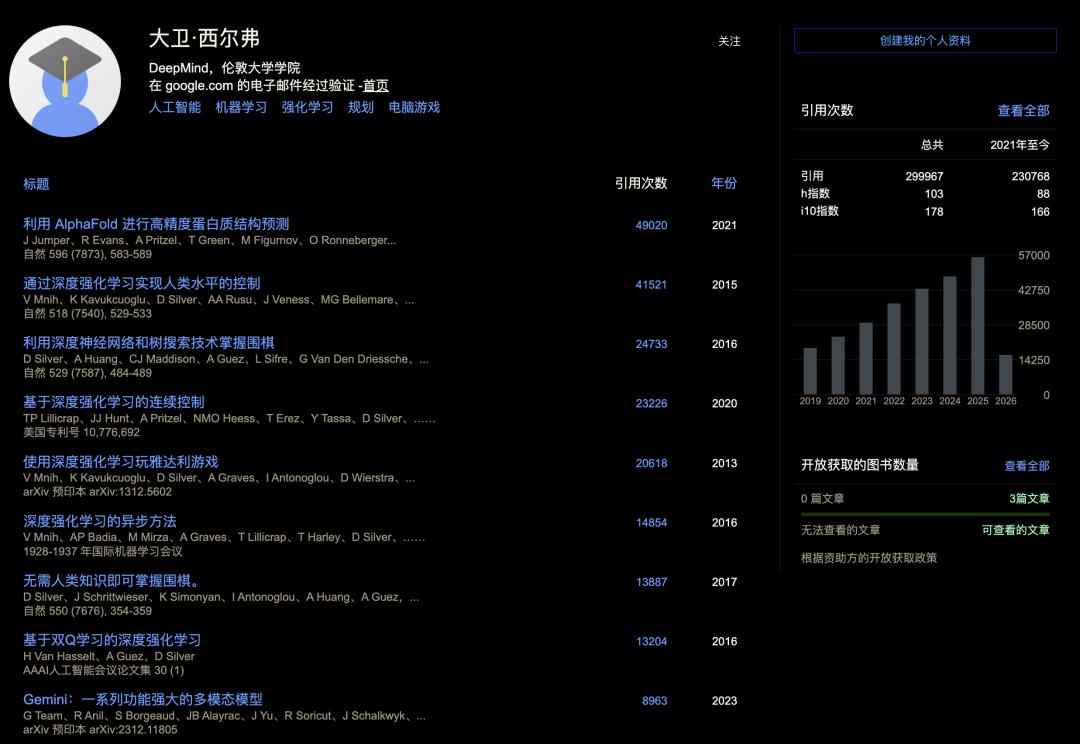Open 无需人类知识即可掌握围棋 article
Screen dimensions: 1080x744
(x=112, y=581)
